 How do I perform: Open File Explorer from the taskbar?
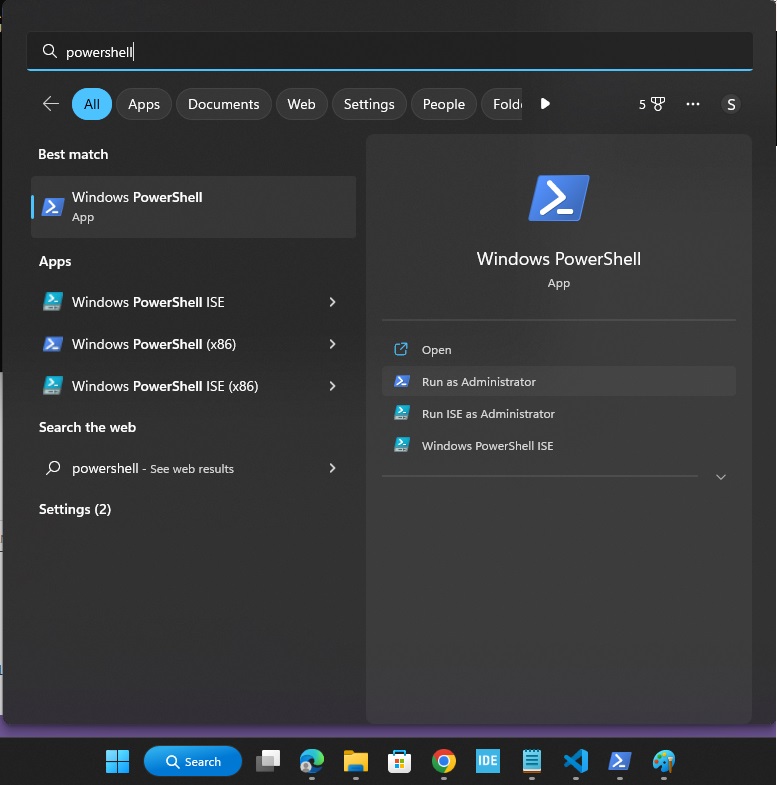(x=355, y=761)
